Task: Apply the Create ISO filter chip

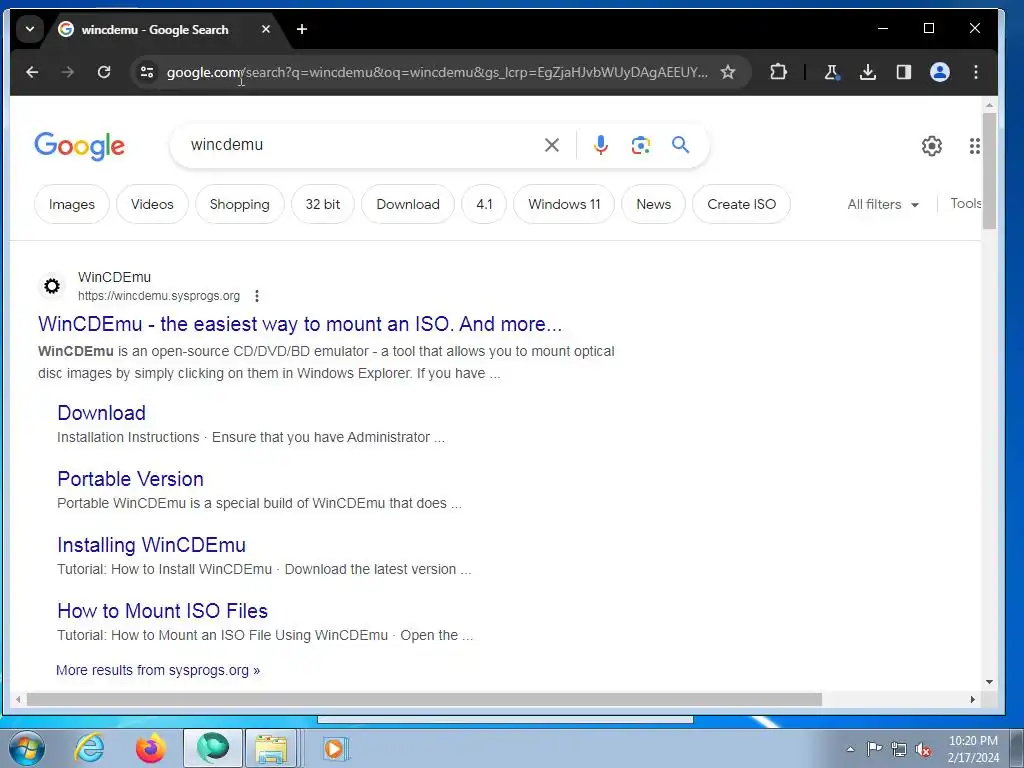Action: pos(742,204)
